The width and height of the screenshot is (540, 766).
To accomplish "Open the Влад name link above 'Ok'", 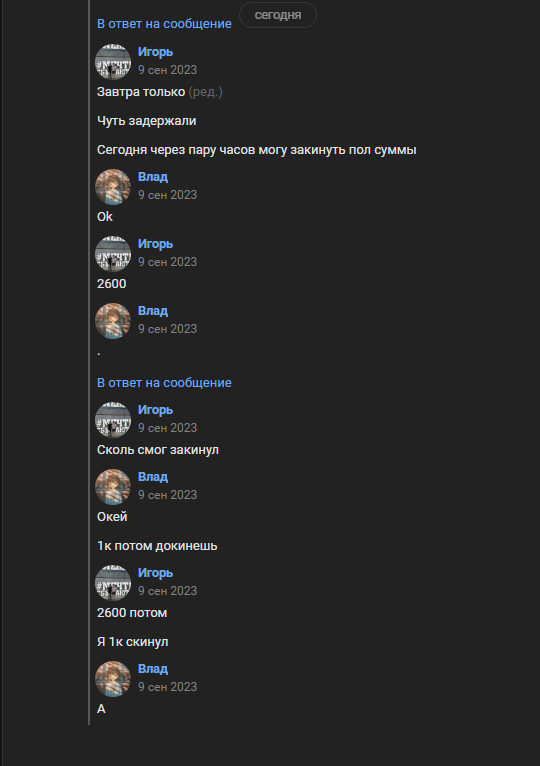I will click(153, 177).
